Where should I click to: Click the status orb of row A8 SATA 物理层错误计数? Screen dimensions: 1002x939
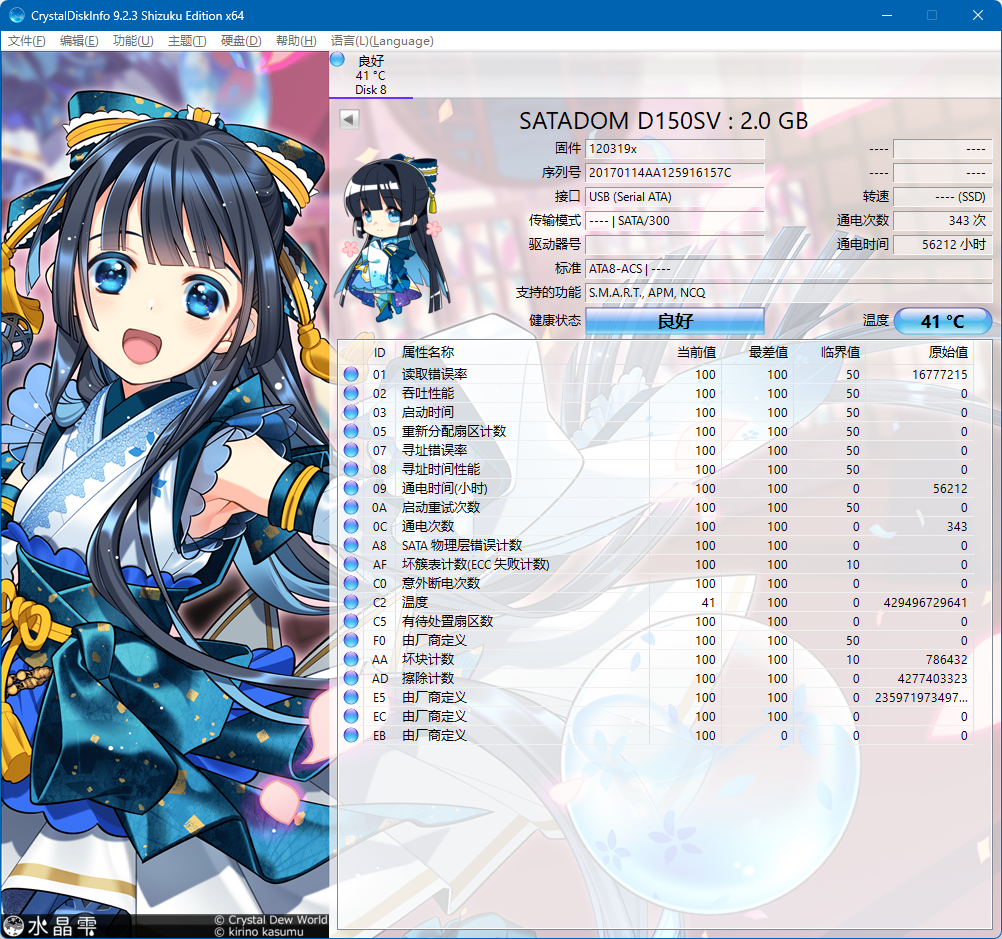pos(351,545)
